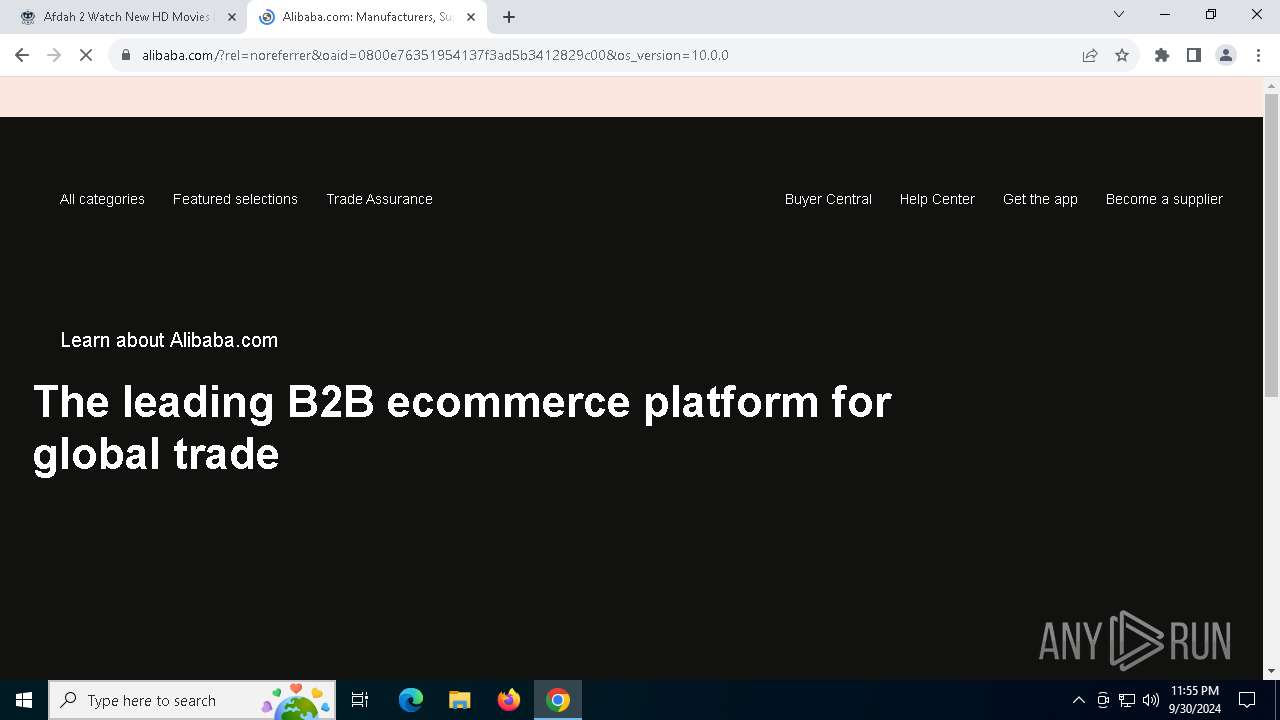Image resolution: width=1280 pixels, height=720 pixels.
Task: Expand the tab search dropdown arrow
Action: pyautogui.click(x=1119, y=14)
